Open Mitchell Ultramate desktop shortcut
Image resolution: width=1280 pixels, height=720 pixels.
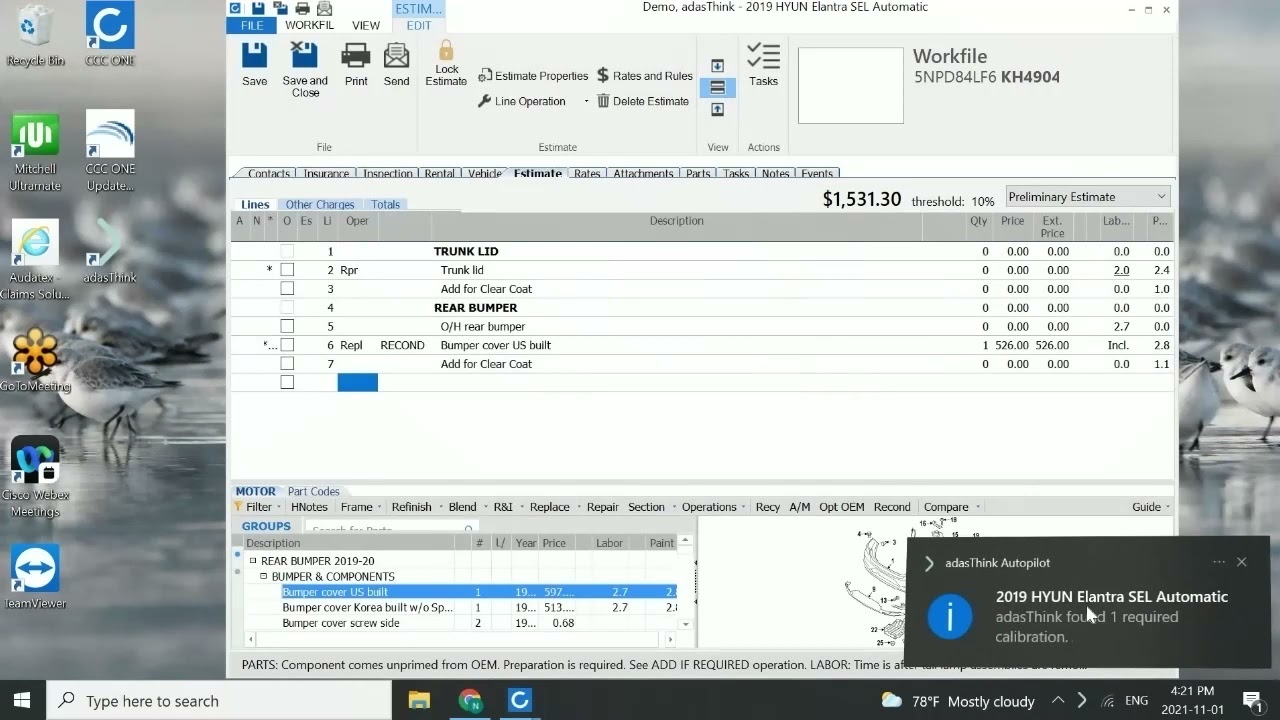point(35,151)
